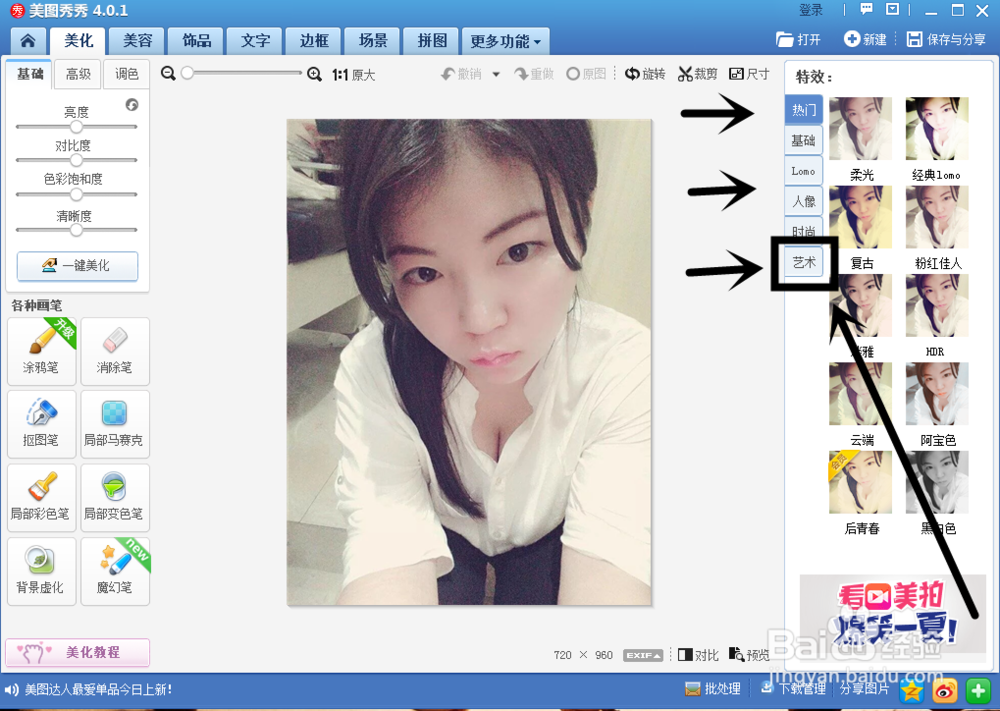Open the 尺寸 resize tool

[x=749, y=74]
